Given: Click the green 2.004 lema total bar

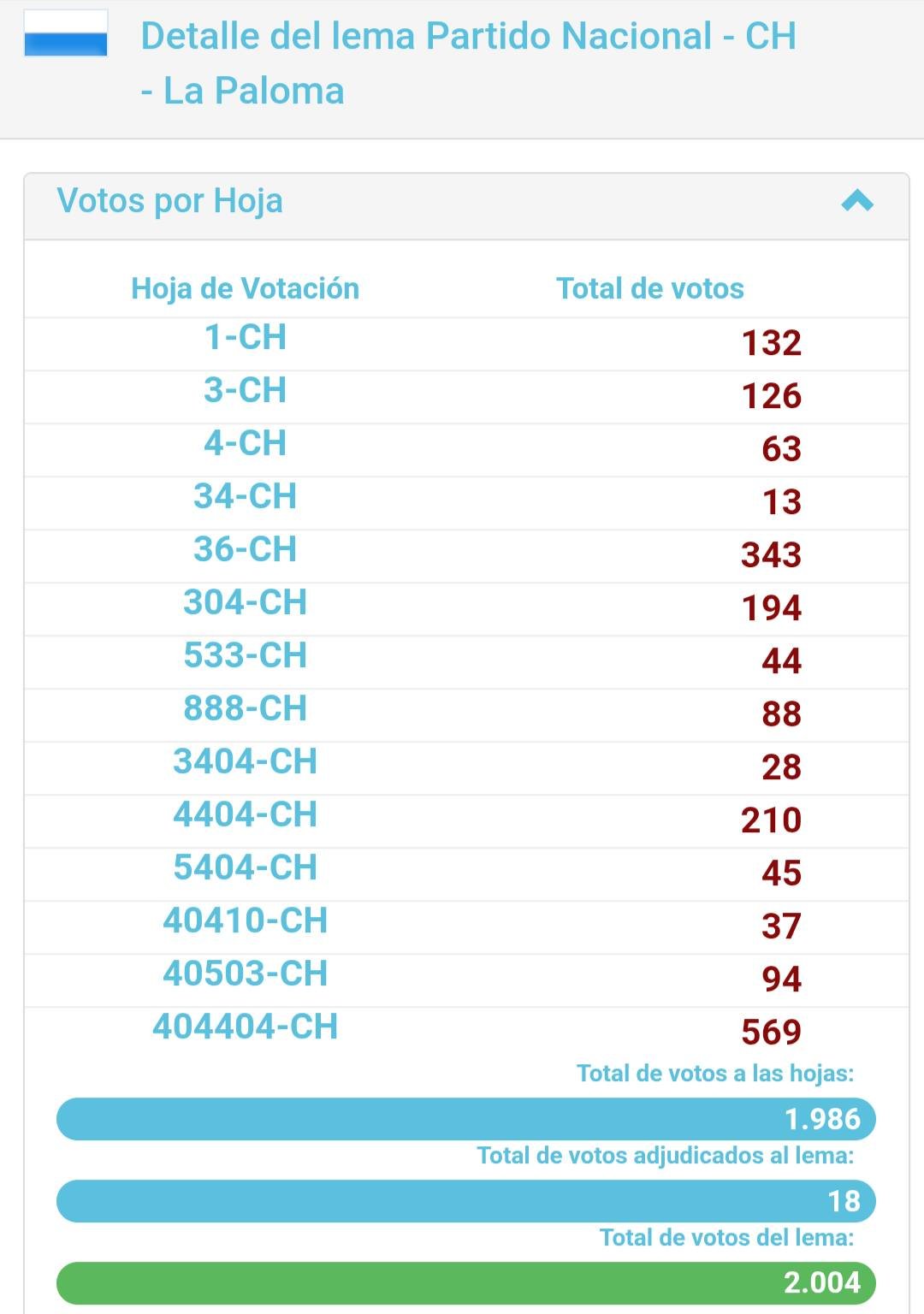Looking at the screenshot, I should coord(466,1282).
